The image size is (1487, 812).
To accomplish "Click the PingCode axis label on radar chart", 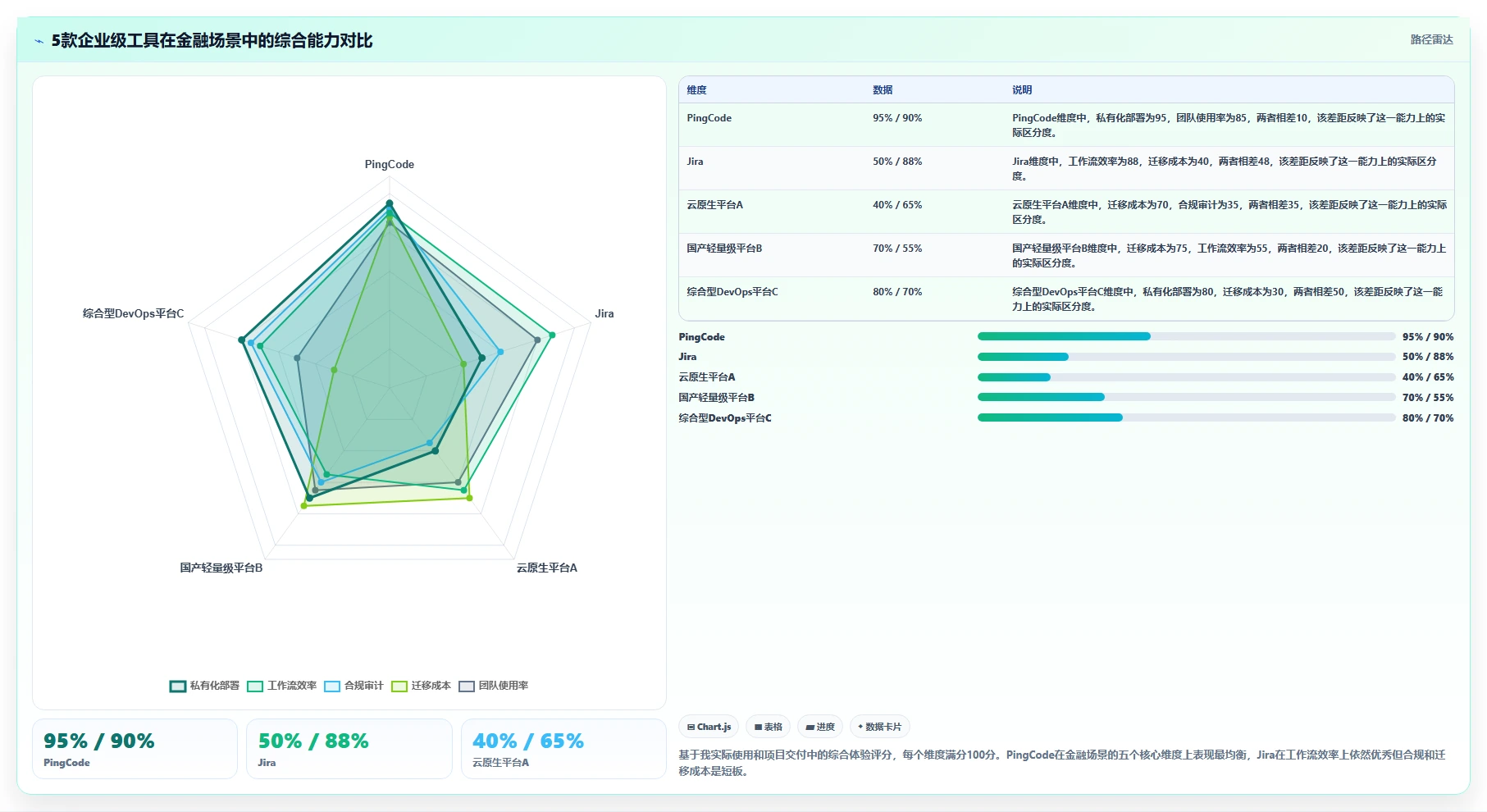I will click(x=390, y=165).
